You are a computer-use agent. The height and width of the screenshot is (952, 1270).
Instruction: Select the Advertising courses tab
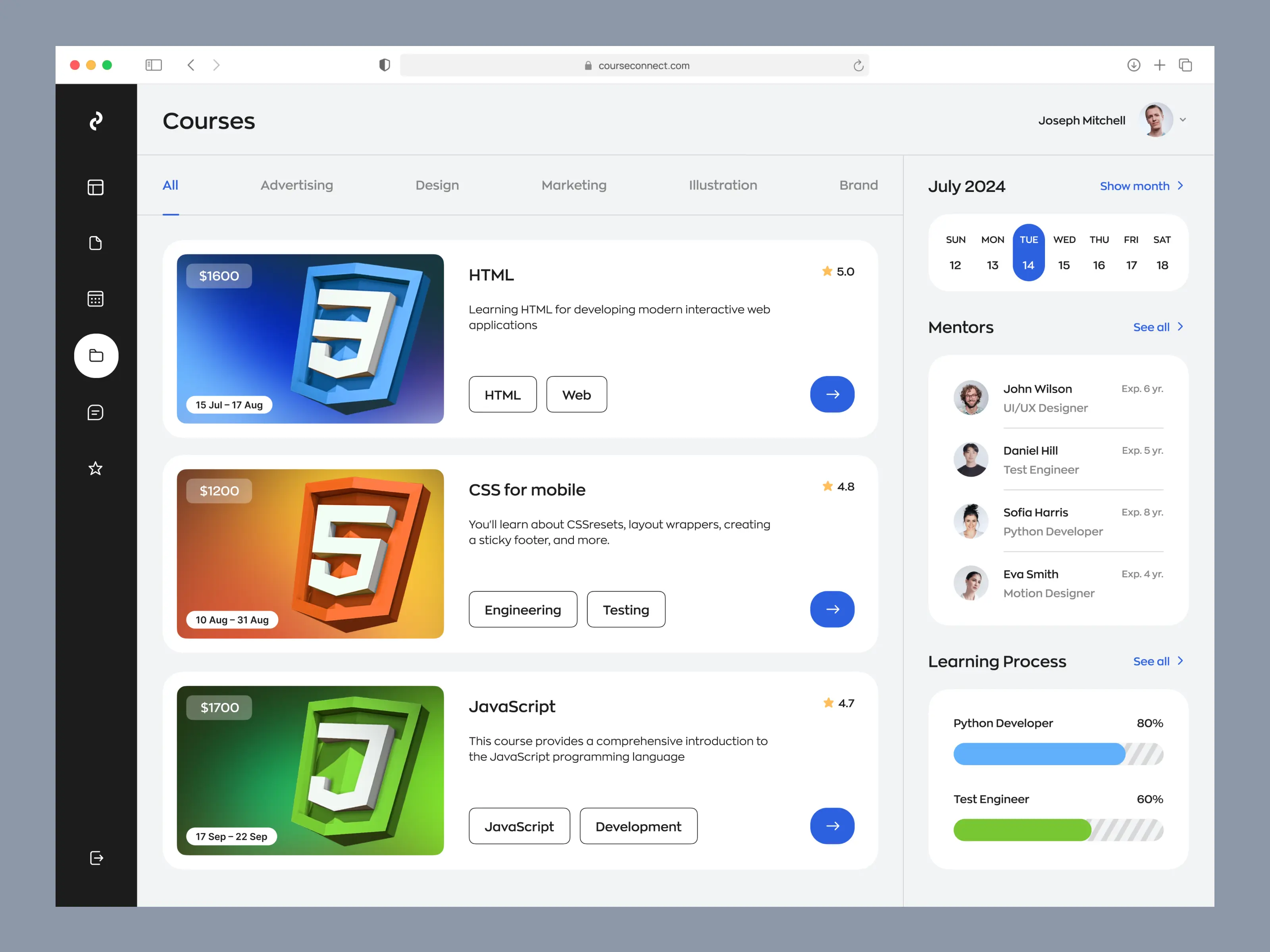pos(297,185)
